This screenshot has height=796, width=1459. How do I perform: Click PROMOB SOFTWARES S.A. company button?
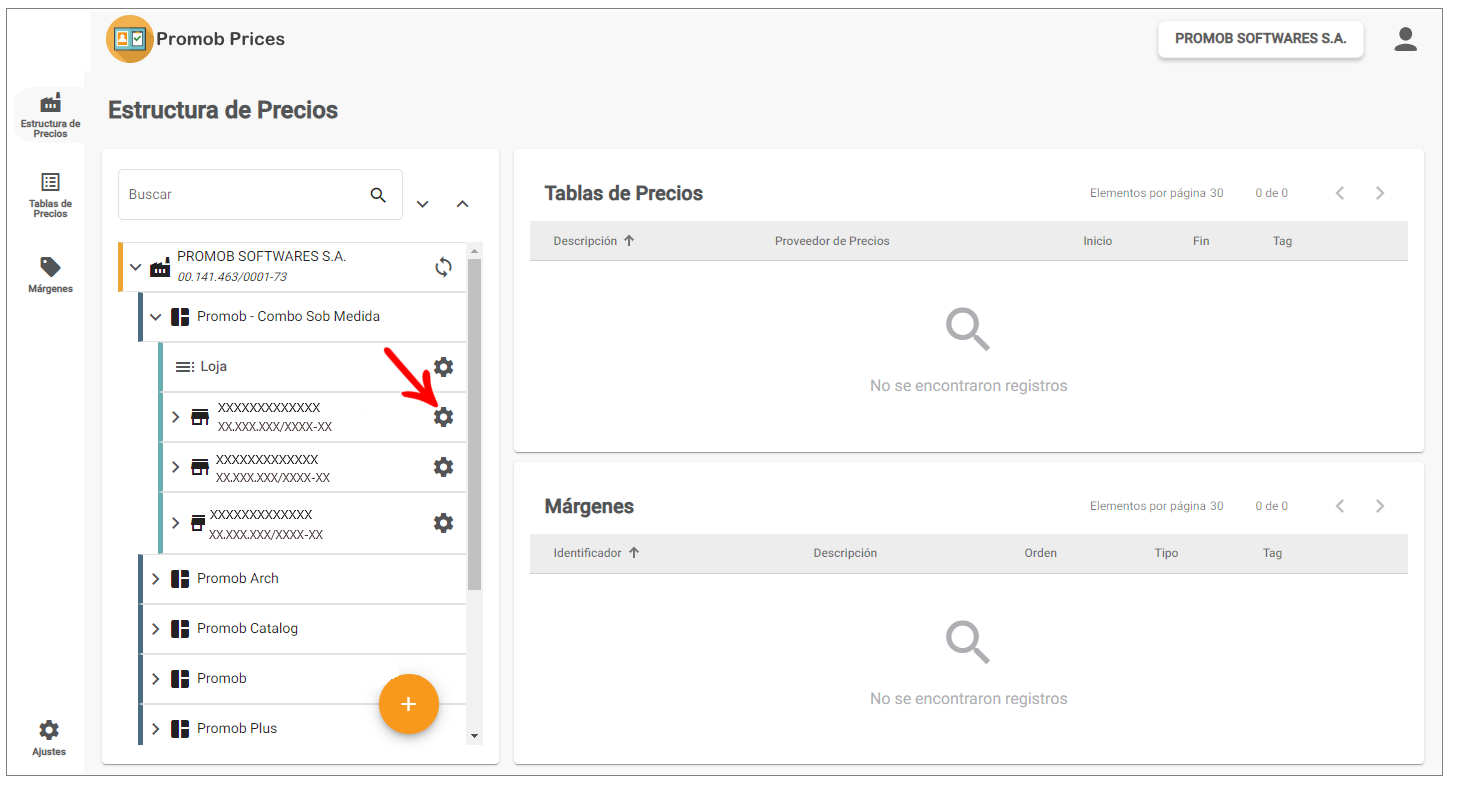(1260, 39)
